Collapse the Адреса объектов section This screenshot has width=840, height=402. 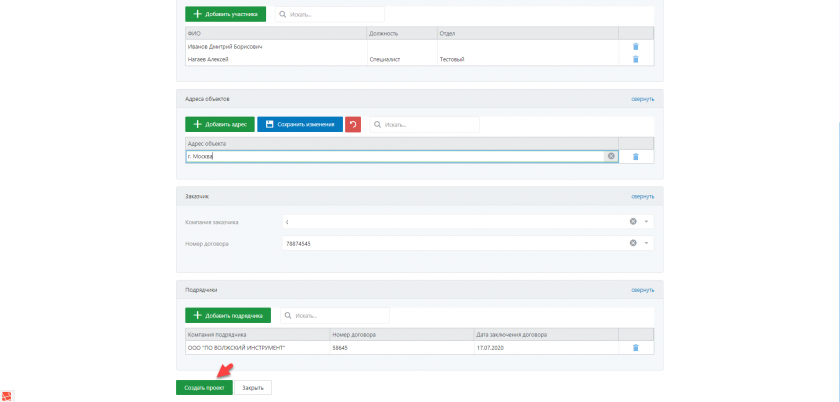click(642, 99)
